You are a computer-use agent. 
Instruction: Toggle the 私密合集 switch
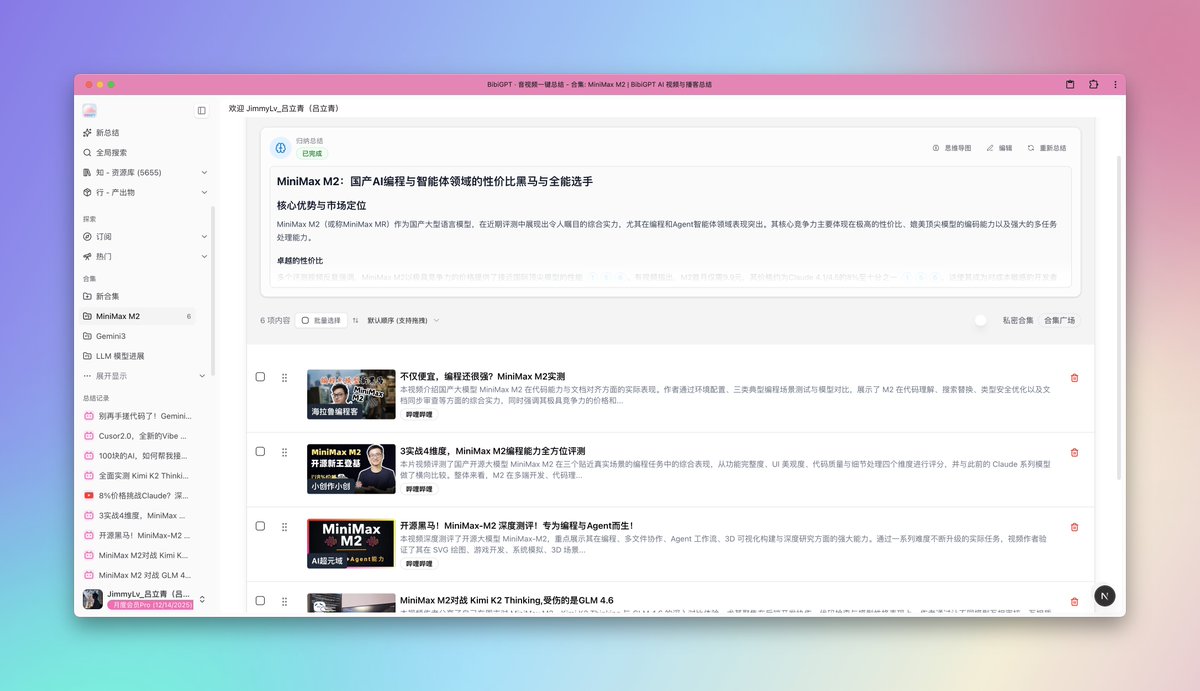click(x=984, y=321)
